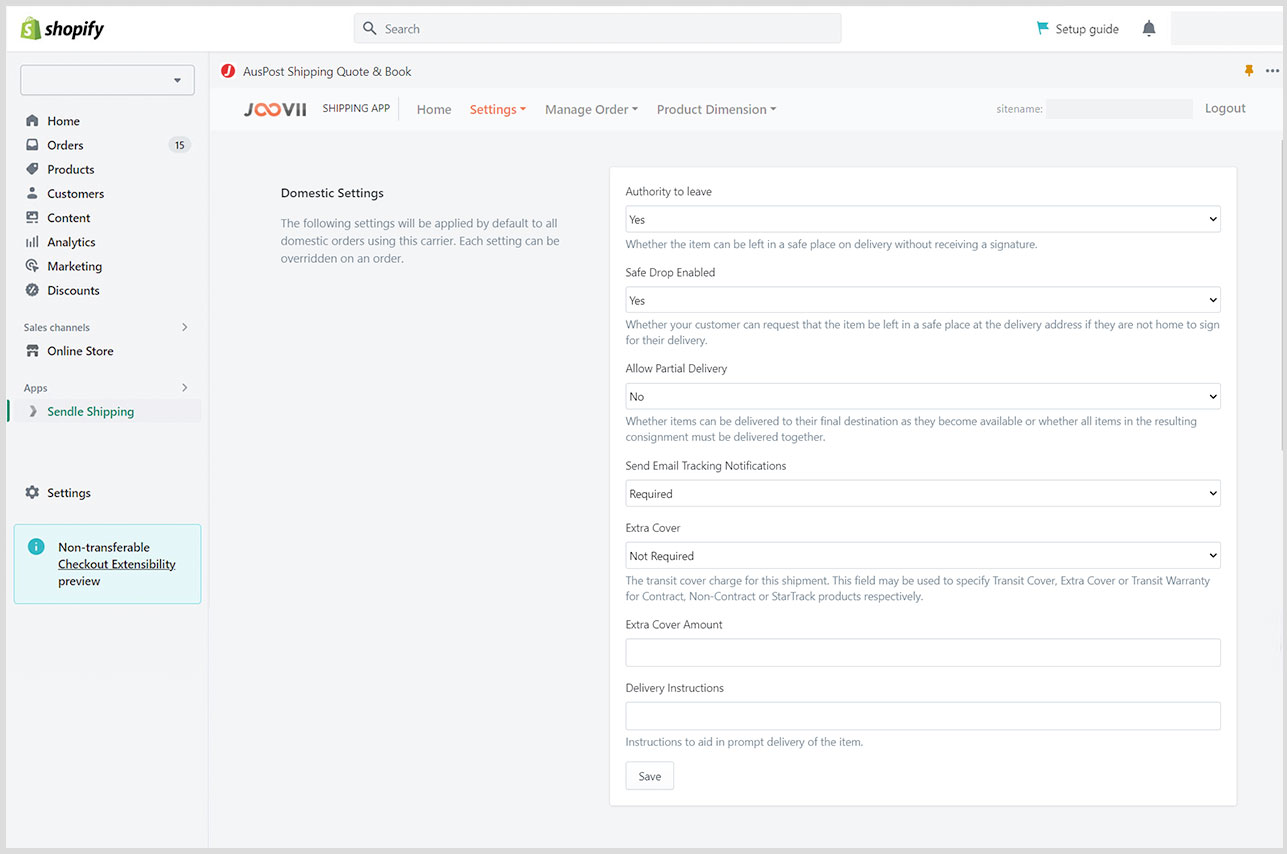1287x854 pixels.
Task: Open the notifications bell
Action: click(1149, 29)
